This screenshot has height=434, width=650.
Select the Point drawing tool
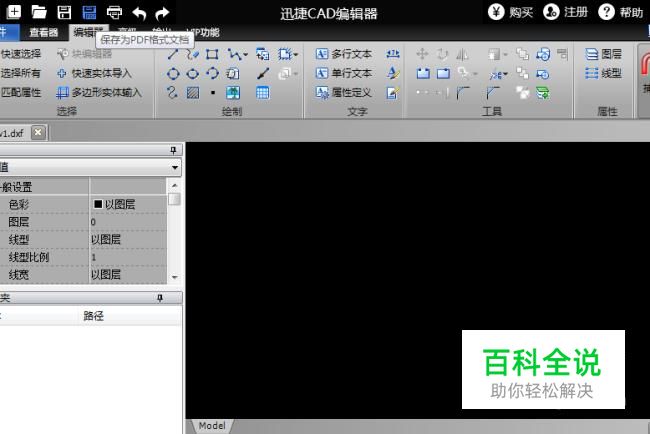pos(213,92)
